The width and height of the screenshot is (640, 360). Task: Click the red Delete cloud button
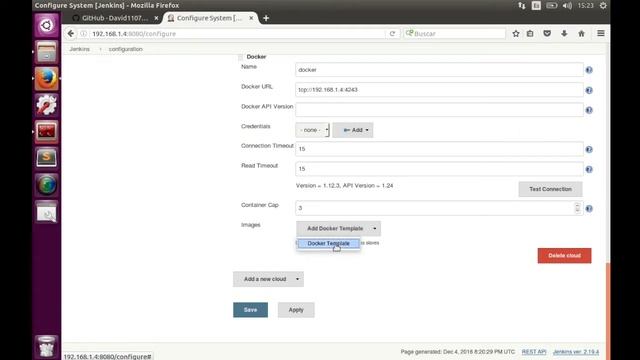tap(564, 256)
